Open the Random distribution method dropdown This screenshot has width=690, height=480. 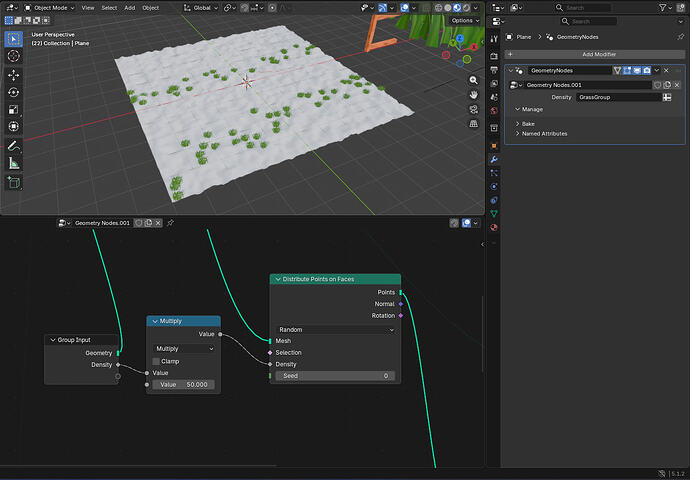tap(335, 330)
